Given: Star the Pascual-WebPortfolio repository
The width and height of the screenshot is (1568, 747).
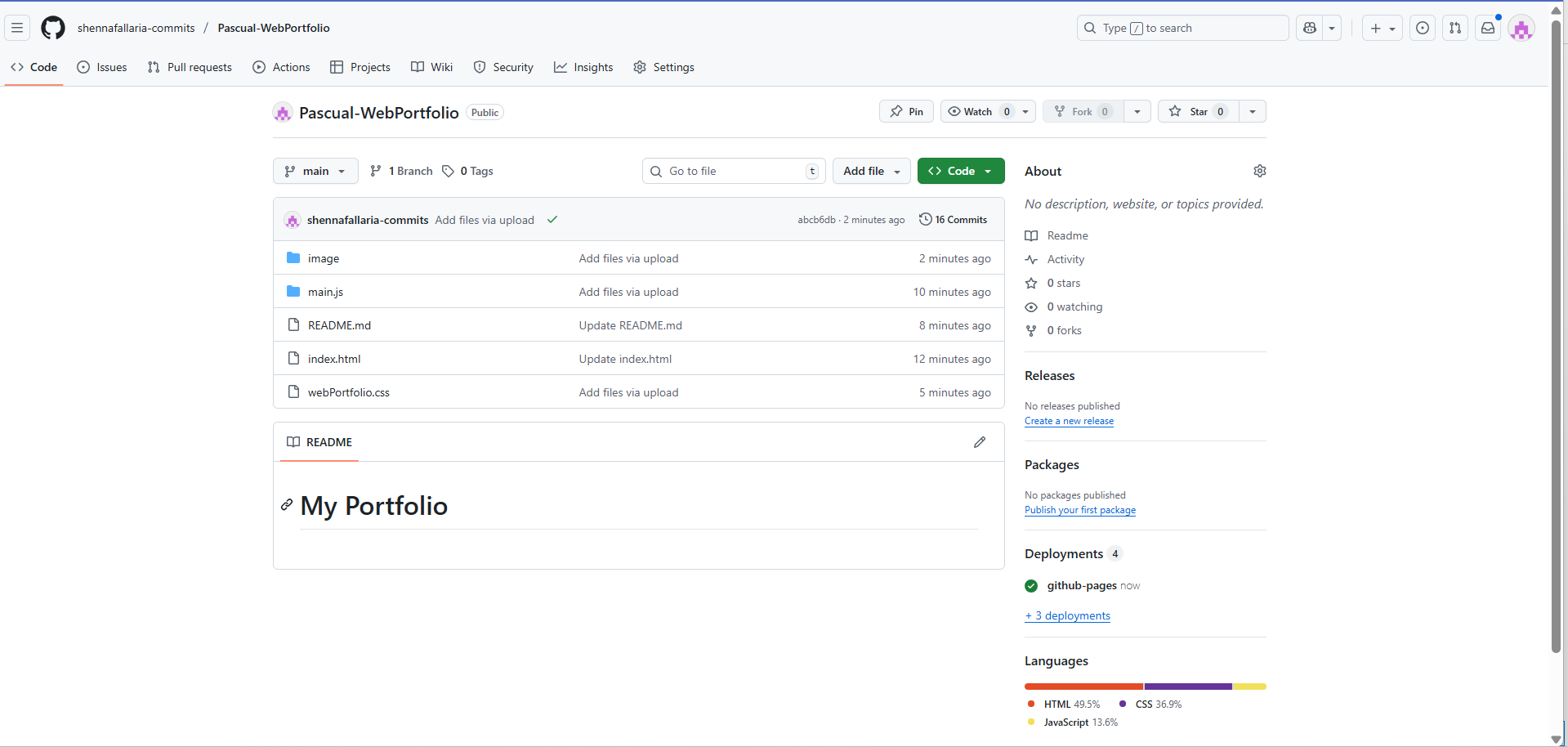Looking at the screenshot, I should click(1198, 111).
